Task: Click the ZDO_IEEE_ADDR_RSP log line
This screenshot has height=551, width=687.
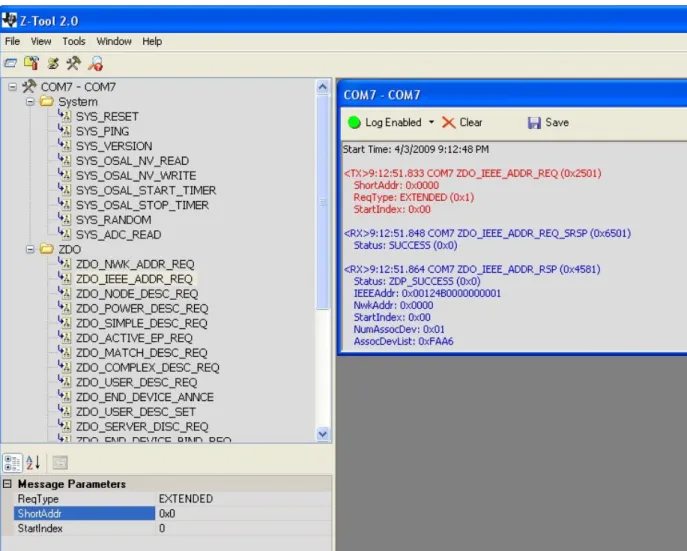Action: point(472,269)
